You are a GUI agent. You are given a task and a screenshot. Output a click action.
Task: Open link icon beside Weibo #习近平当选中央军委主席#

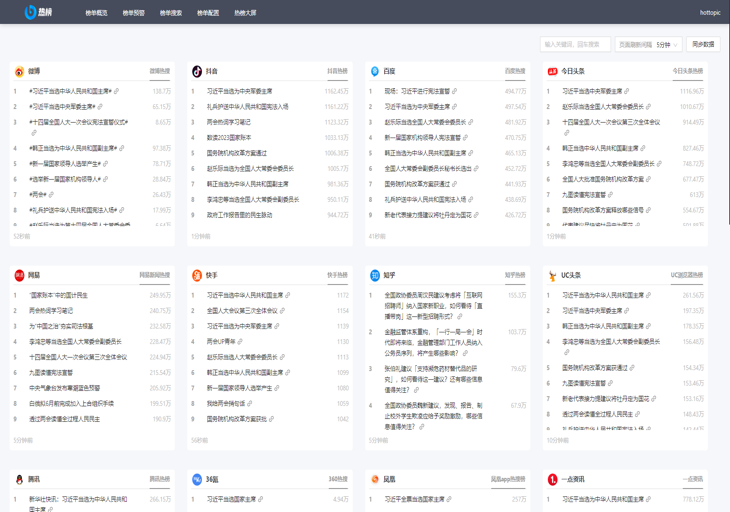point(100,107)
